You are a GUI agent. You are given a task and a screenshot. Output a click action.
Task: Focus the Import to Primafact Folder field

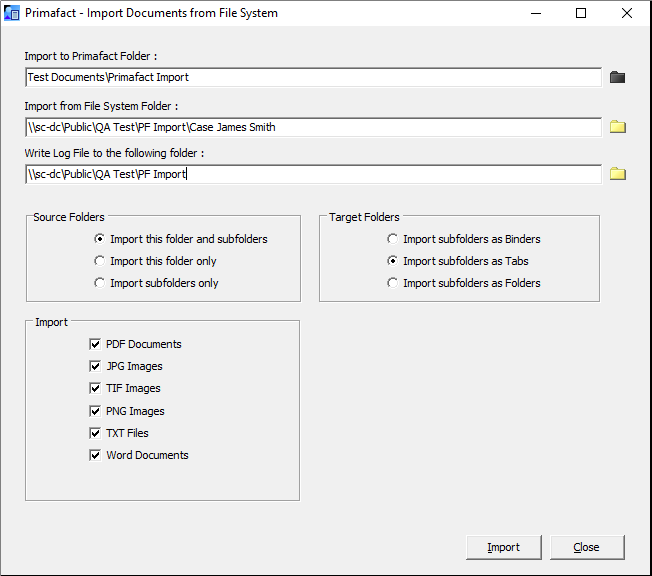pyautogui.click(x=313, y=77)
